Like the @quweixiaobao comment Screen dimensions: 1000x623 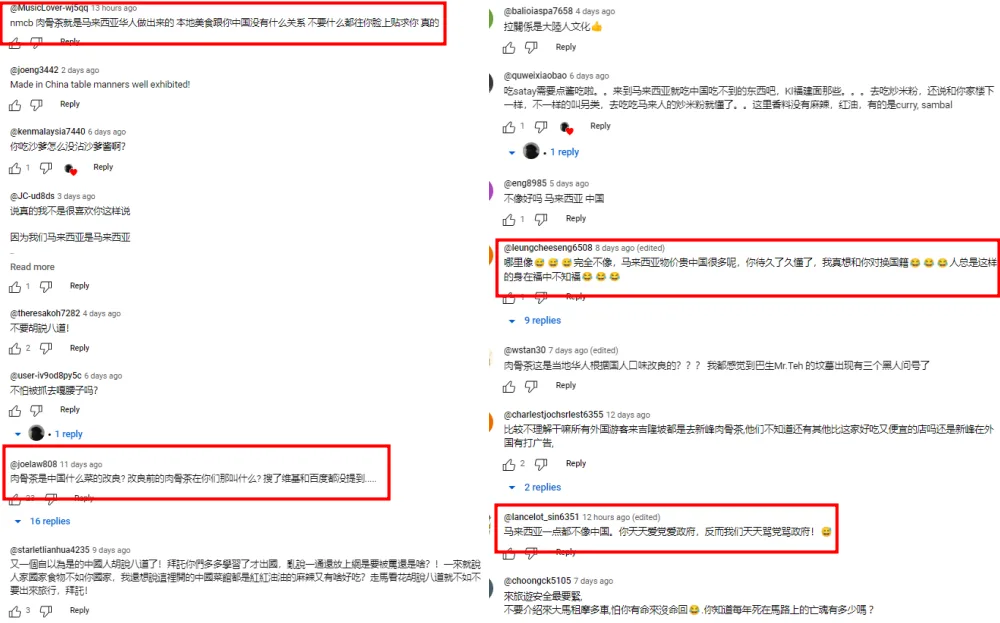509,128
